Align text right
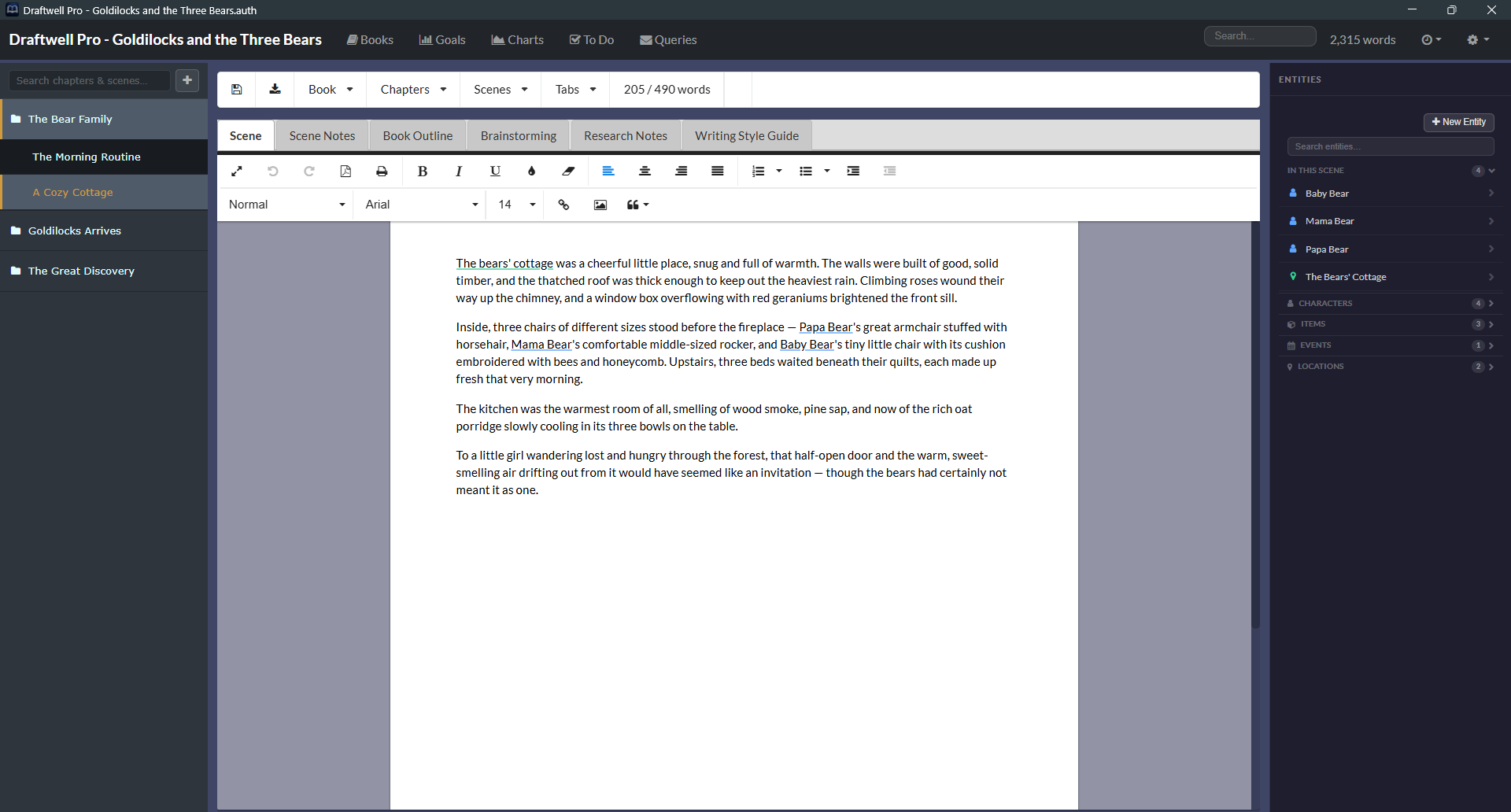This screenshot has height=812, width=1511. pos(682,171)
